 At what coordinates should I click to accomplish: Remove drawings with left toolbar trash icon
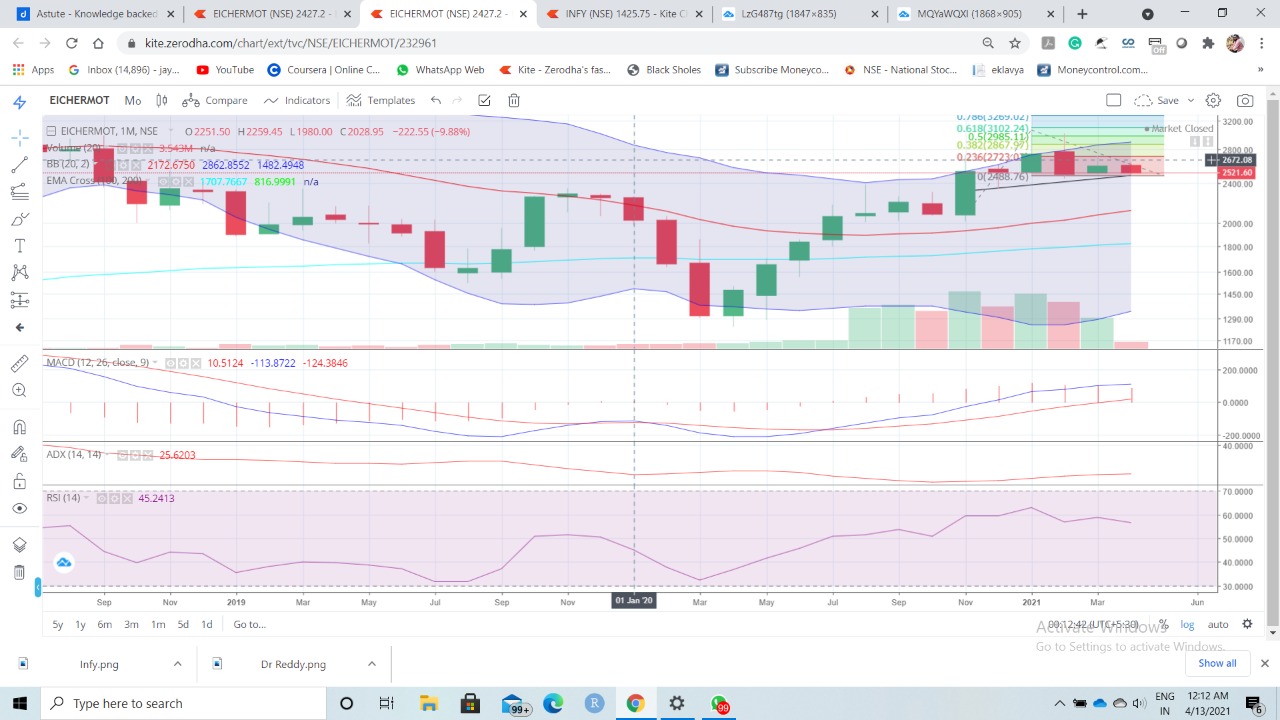[19, 572]
